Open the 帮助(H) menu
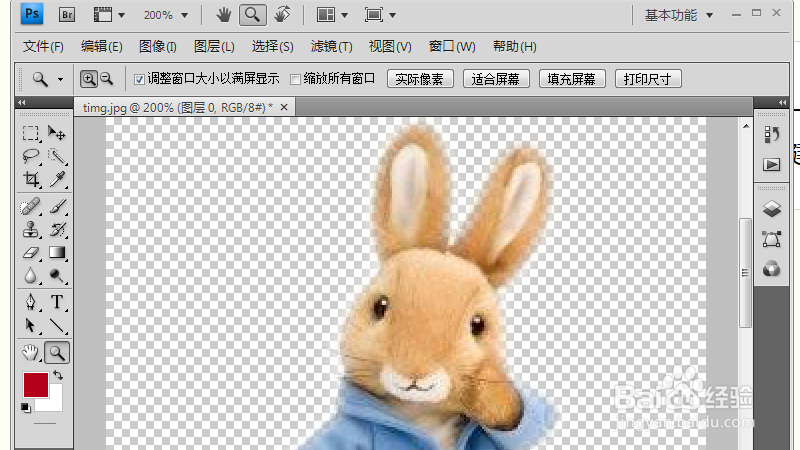 point(515,46)
